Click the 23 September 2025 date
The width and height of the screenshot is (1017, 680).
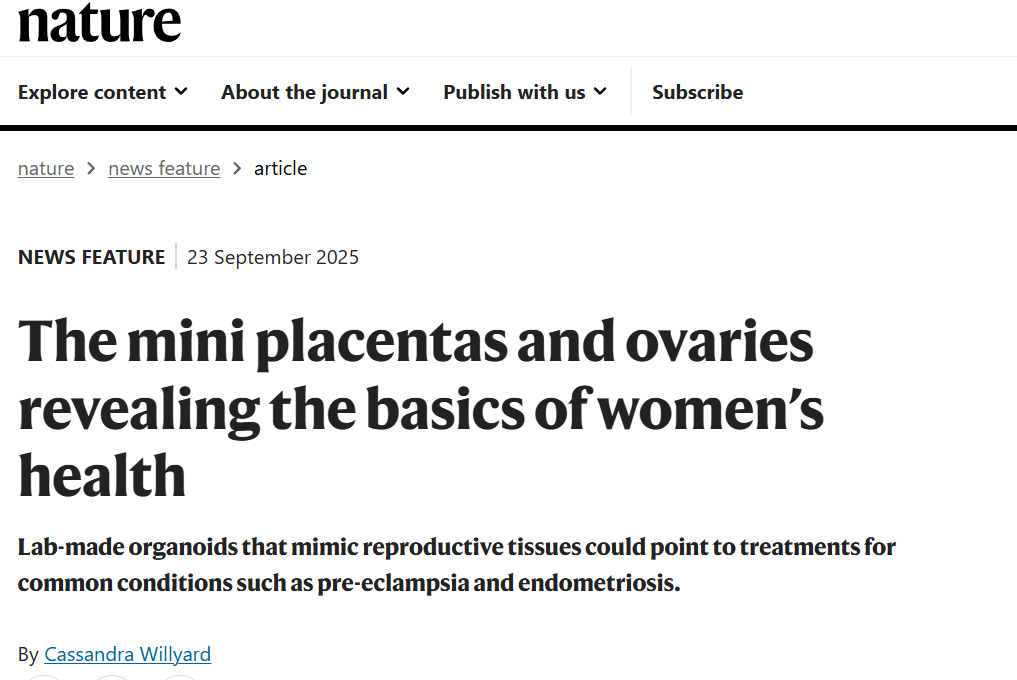272,257
